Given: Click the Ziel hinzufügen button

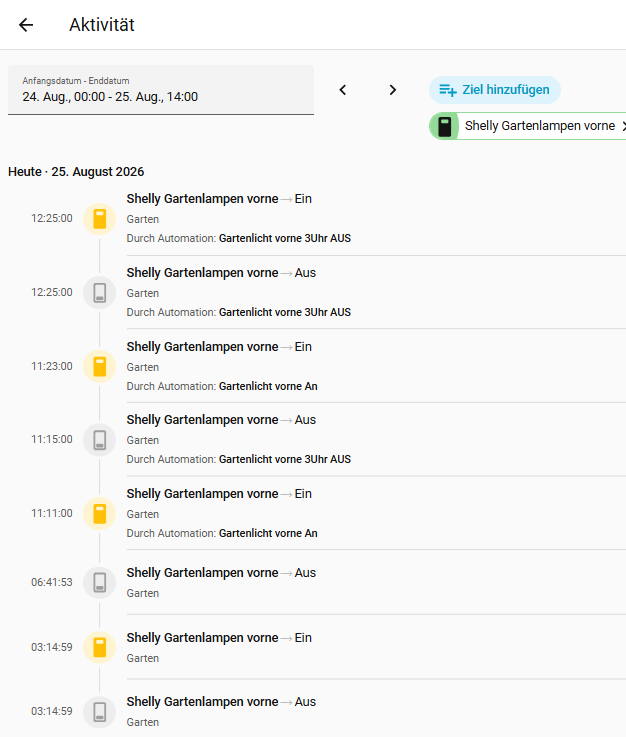Looking at the screenshot, I should pyautogui.click(x=495, y=90).
